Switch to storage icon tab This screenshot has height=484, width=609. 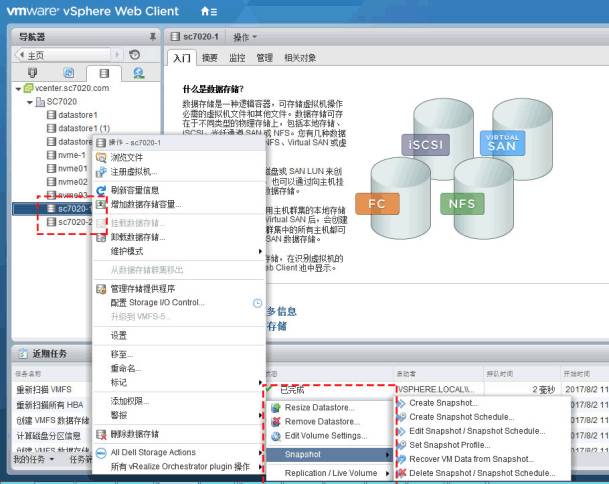(104, 73)
